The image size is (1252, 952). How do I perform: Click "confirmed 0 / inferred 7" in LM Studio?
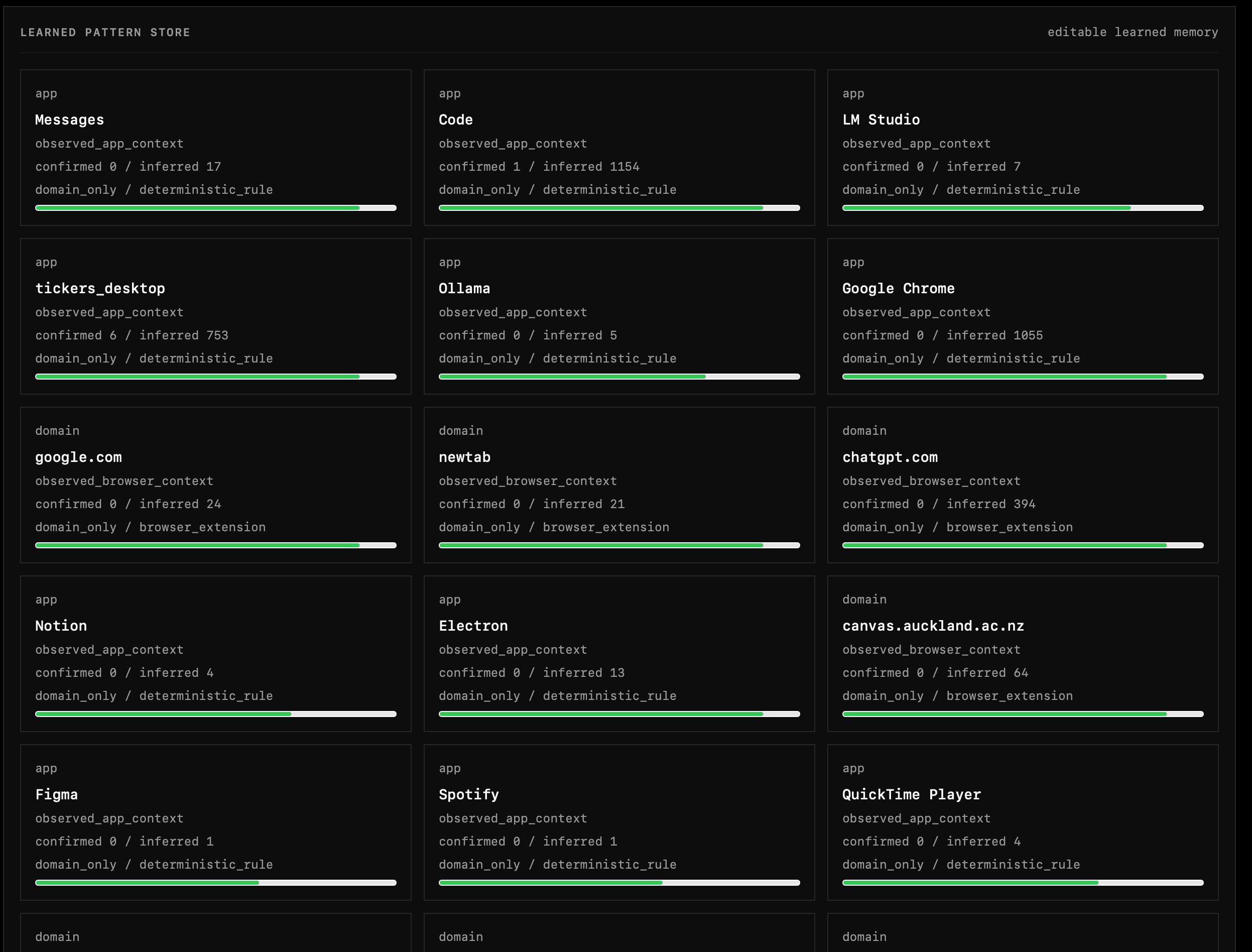[x=931, y=167]
